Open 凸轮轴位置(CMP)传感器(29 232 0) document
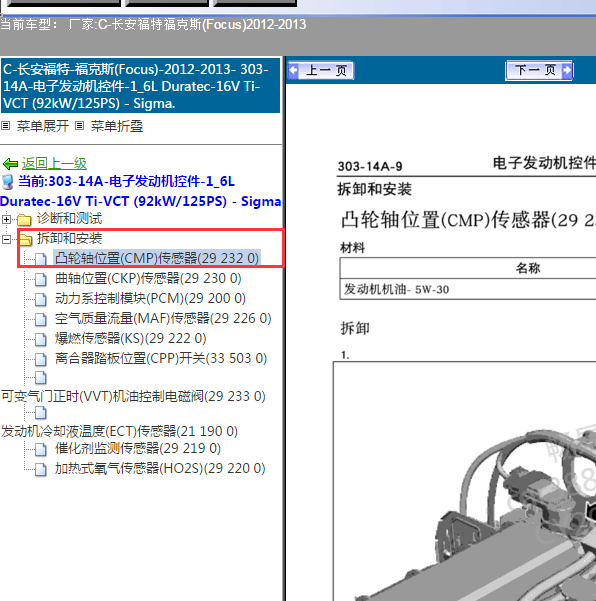The width and height of the screenshot is (596, 601). (157, 258)
